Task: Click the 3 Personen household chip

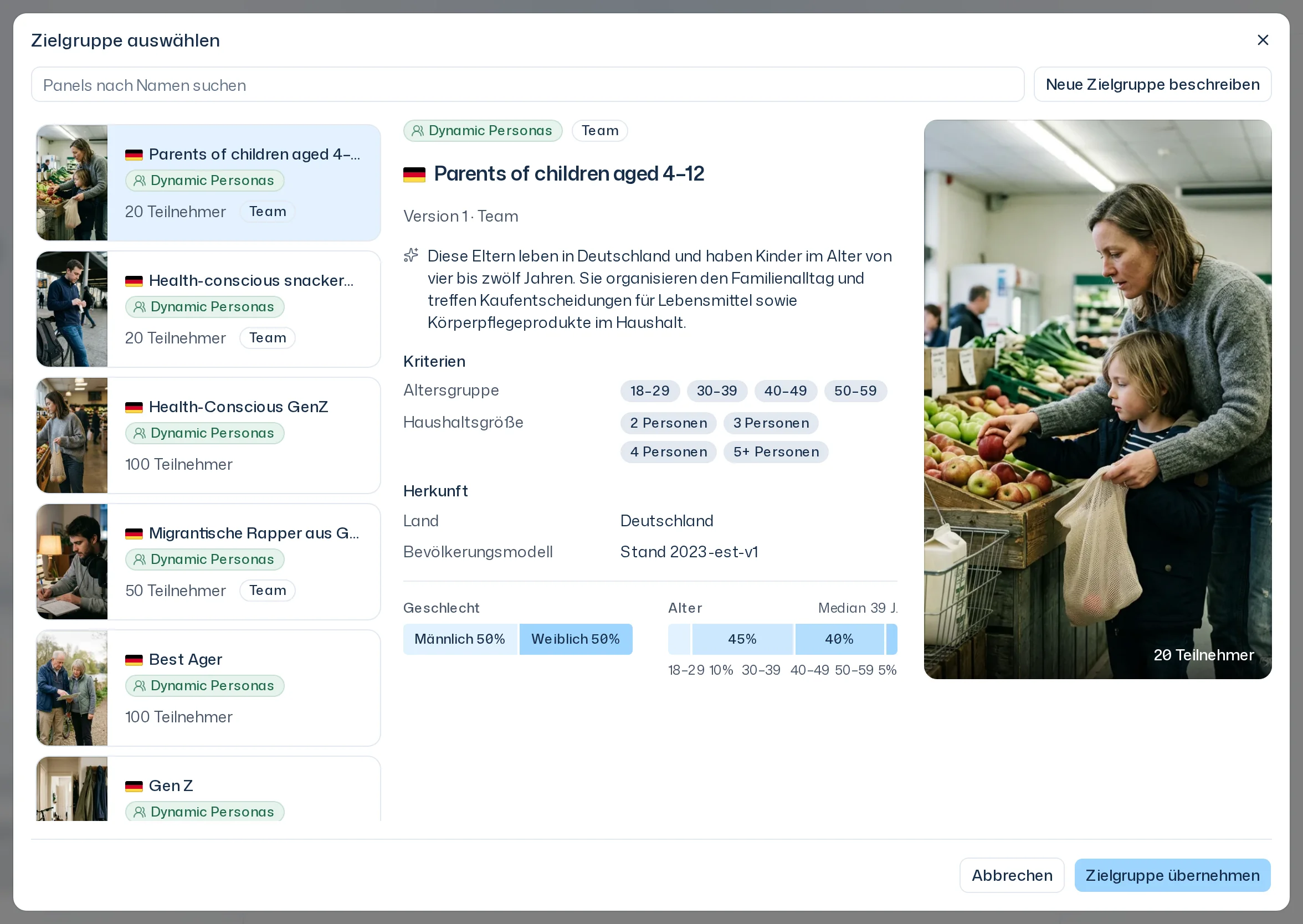Action: click(x=771, y=423)
